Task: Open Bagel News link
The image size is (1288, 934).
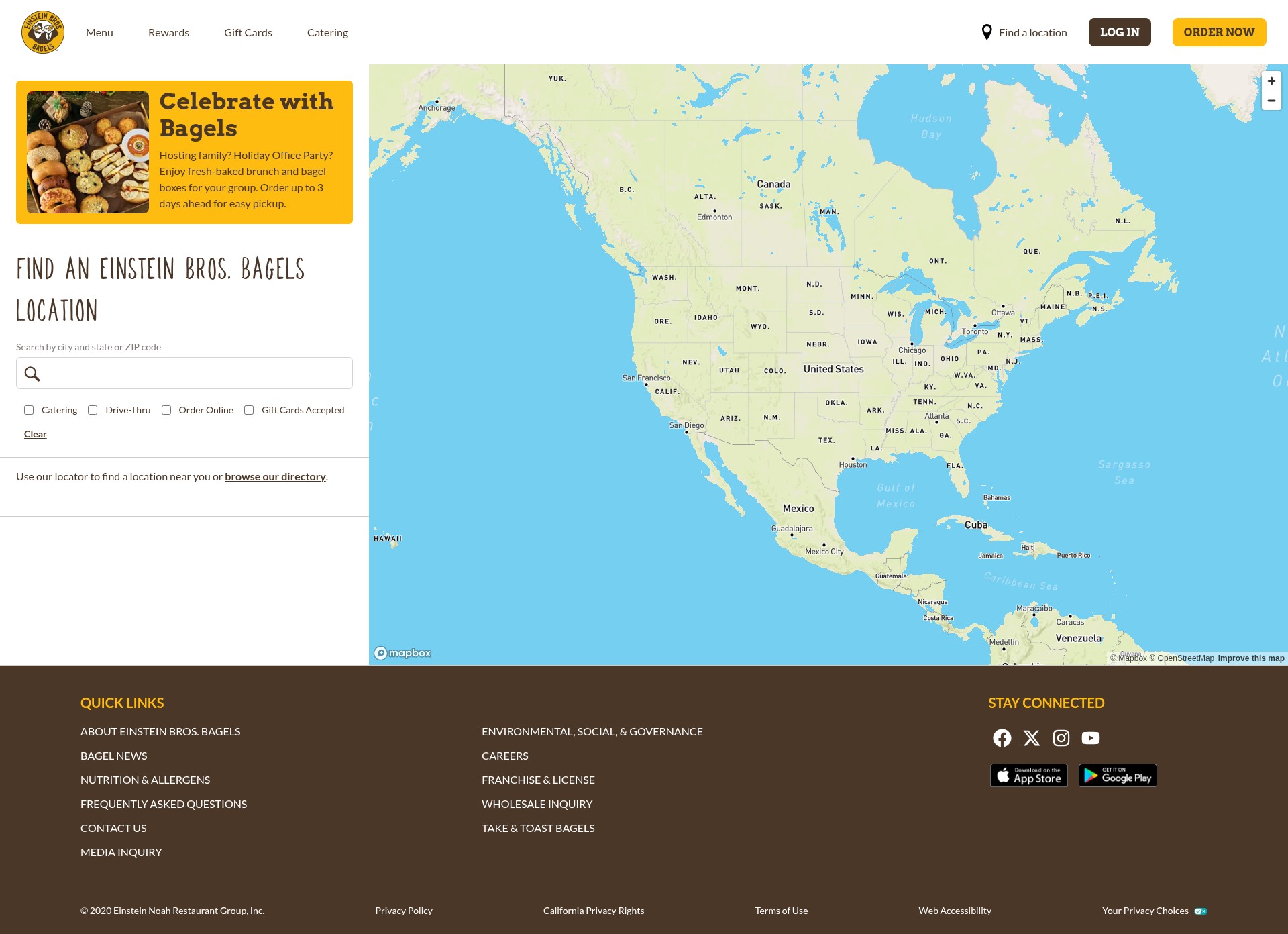Action: (x=114, y=756)
